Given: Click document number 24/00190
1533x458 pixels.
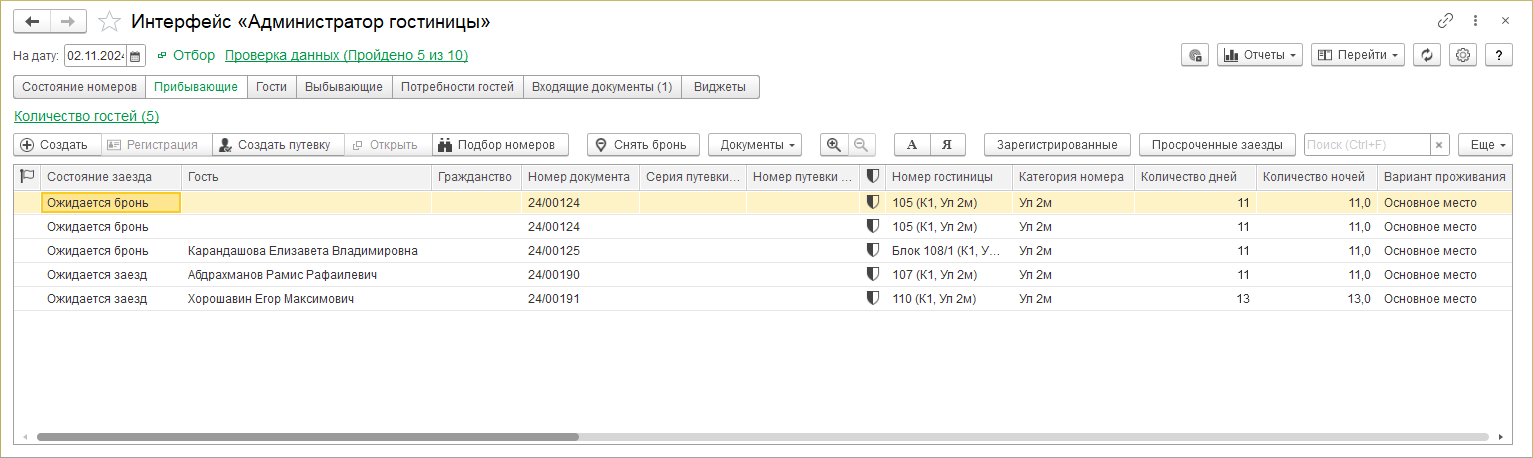Looking at the screenshot, I should click(554, 275).
